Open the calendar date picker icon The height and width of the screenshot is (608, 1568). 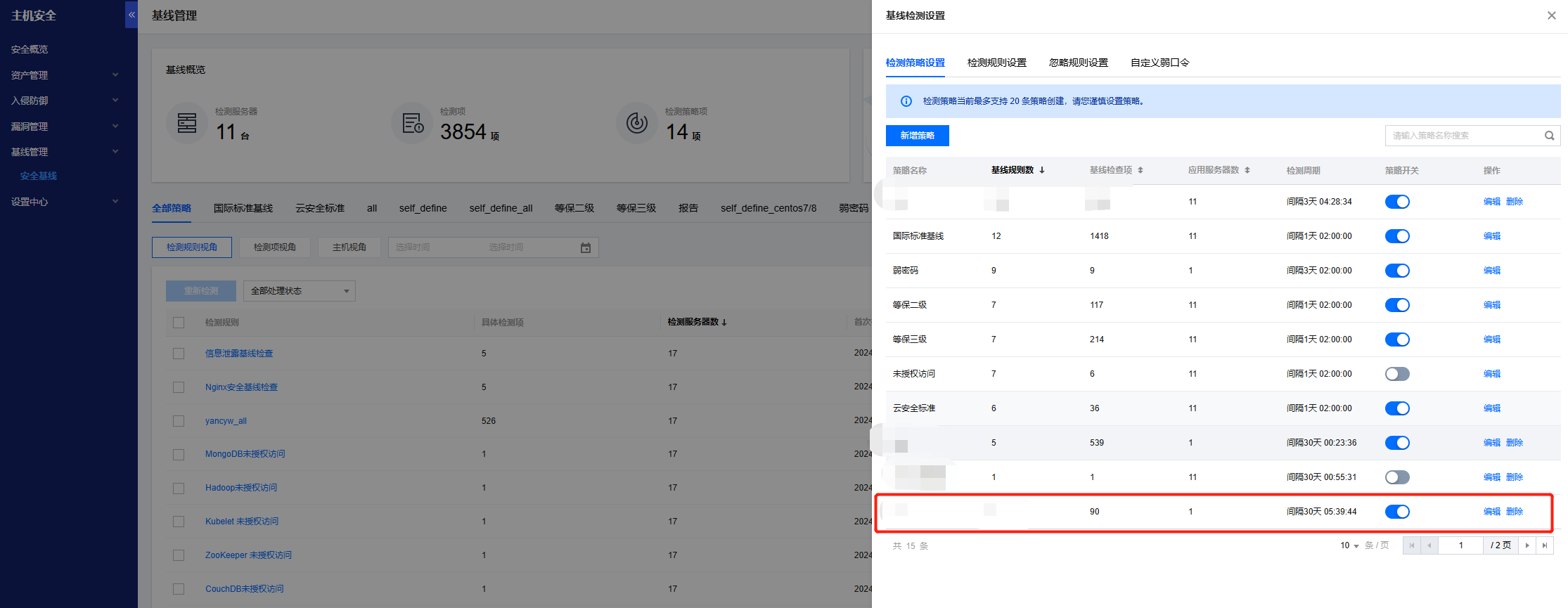click(x=586, y=247)
